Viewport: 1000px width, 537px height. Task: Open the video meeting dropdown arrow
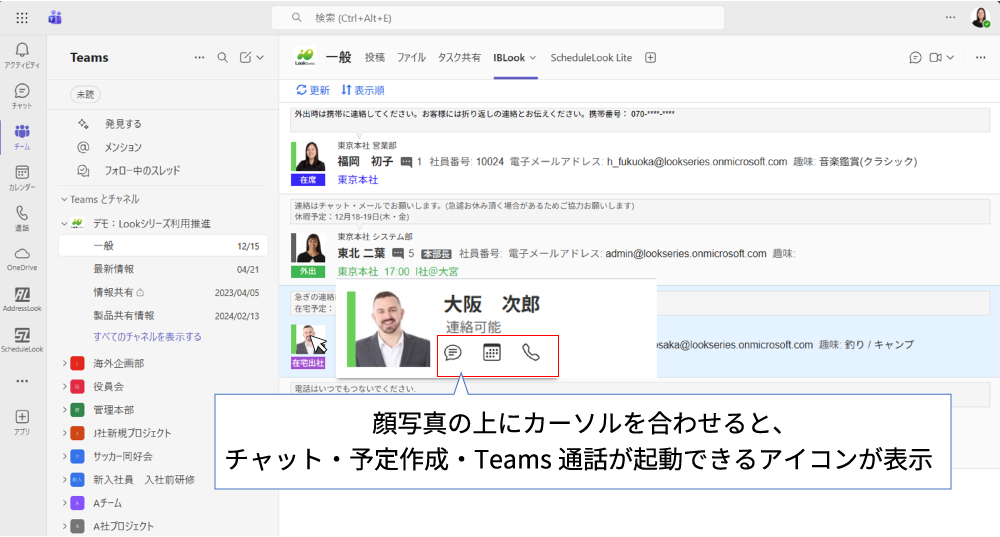950,58
